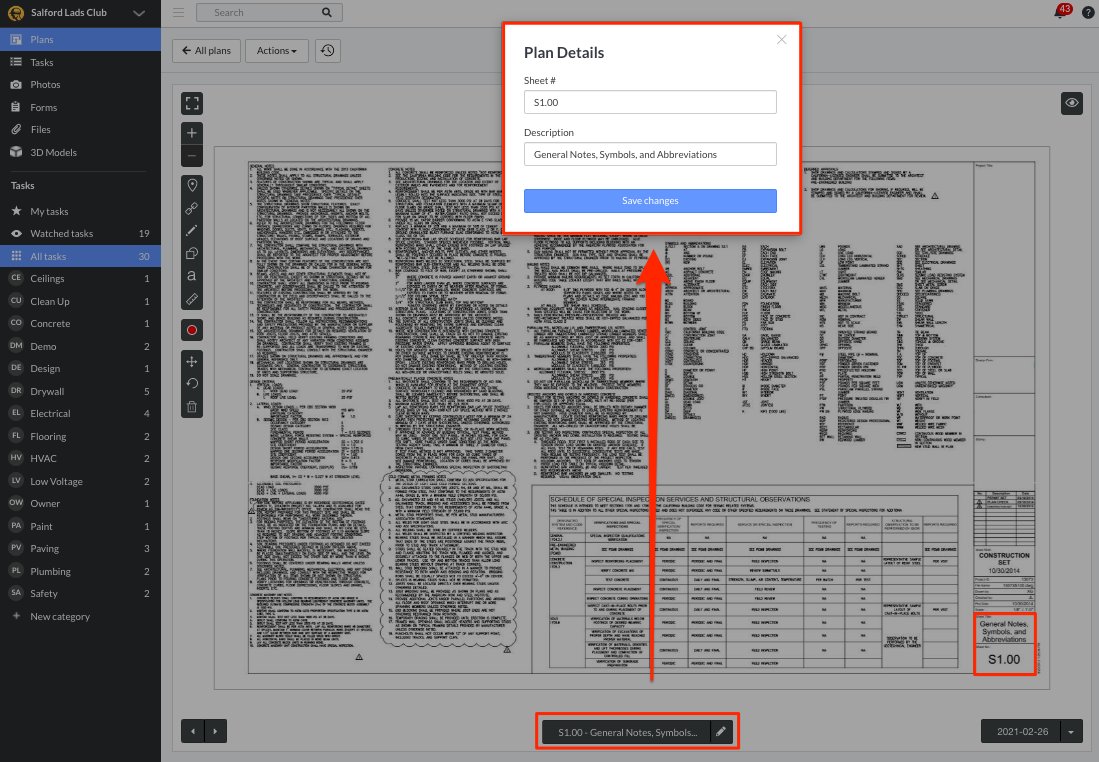Expand the Actions dropdown
The width and height of the screenshot is (1099, 762).
click(x=275, y=51)
